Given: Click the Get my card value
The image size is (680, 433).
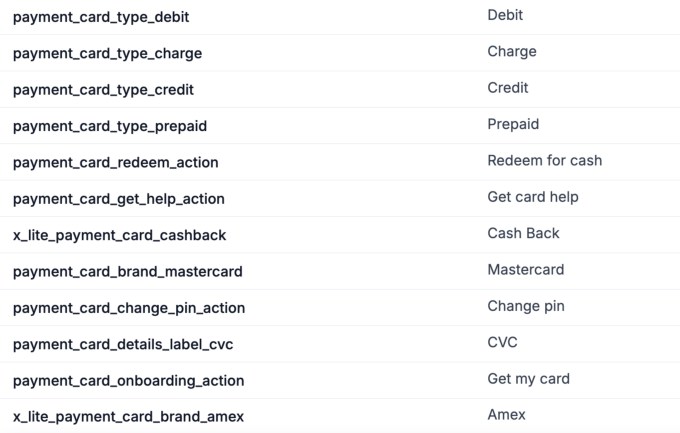Looking at the screenshot, I should pos(528,378).
